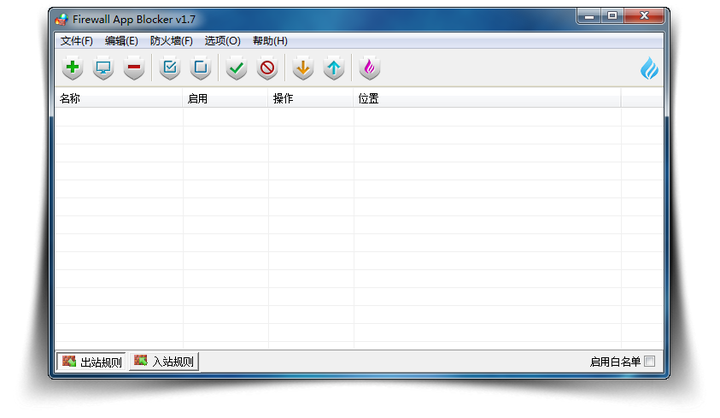Click the purple flame firewall settings icon
The height and width of the screenshot is (418, 720).
(x=370, y=68)
